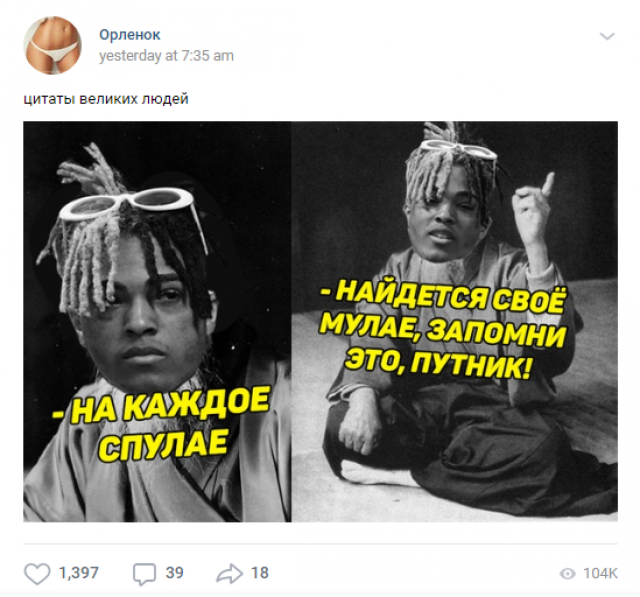
Task: Click the 104K views counter
Action: click(x=600, y=573)
